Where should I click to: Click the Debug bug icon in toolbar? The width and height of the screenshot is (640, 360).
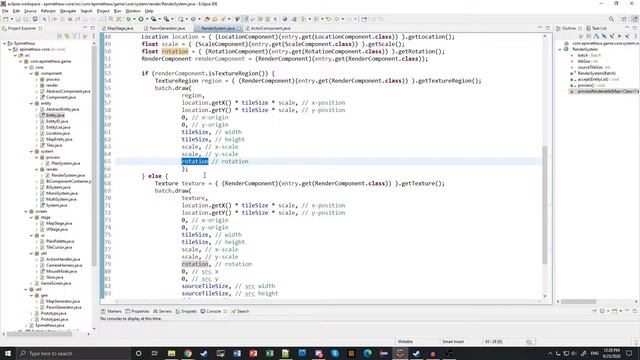click(129, 19)
